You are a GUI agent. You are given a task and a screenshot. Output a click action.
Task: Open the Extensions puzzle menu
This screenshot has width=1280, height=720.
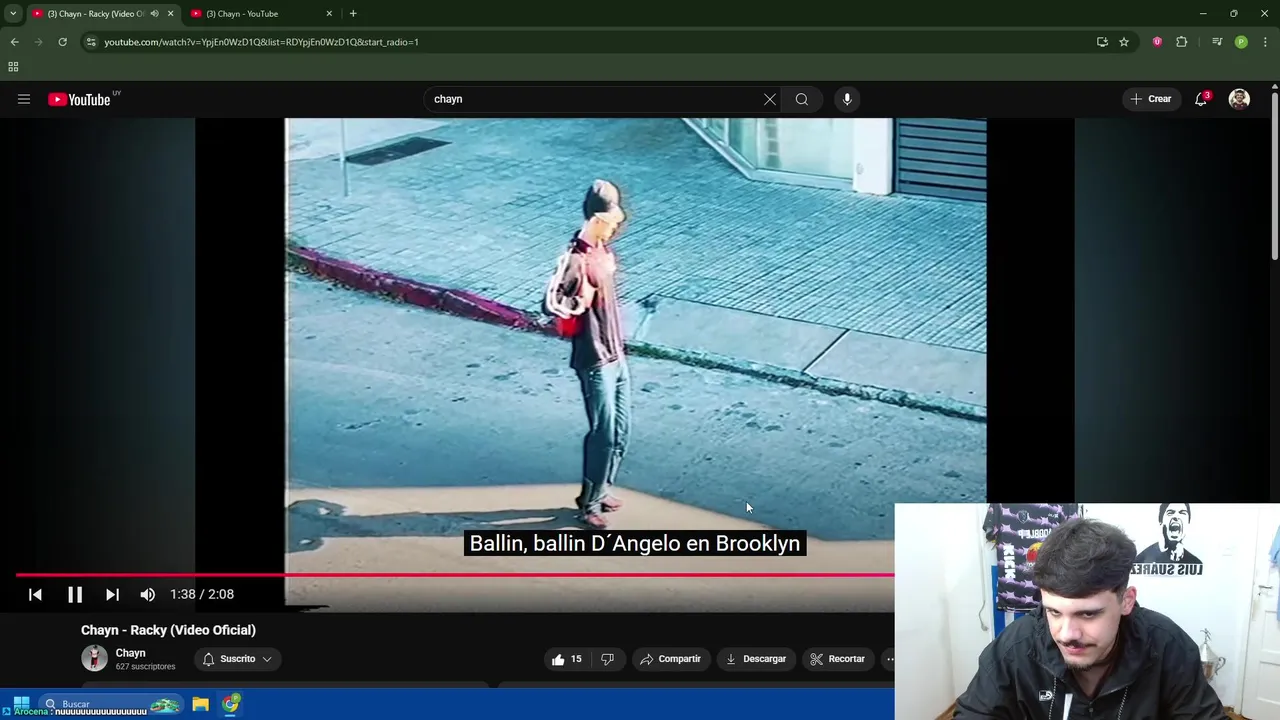1182,42
